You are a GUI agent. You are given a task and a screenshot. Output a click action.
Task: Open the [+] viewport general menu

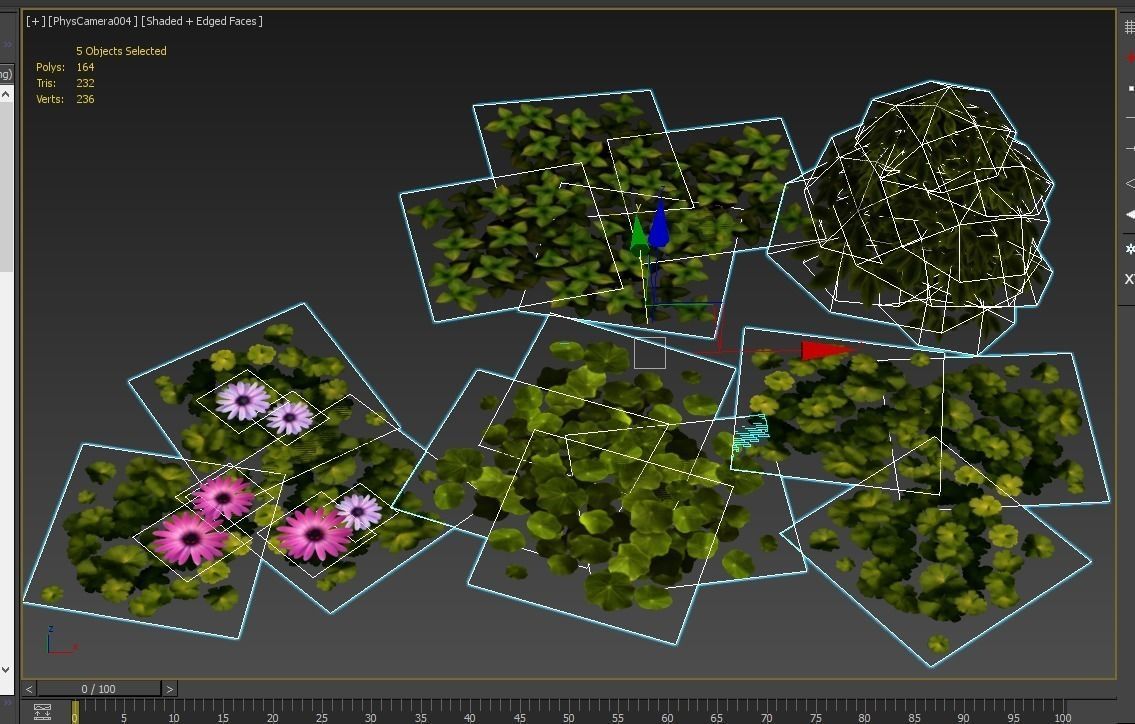pyautogui.click(x=35, y=21)
